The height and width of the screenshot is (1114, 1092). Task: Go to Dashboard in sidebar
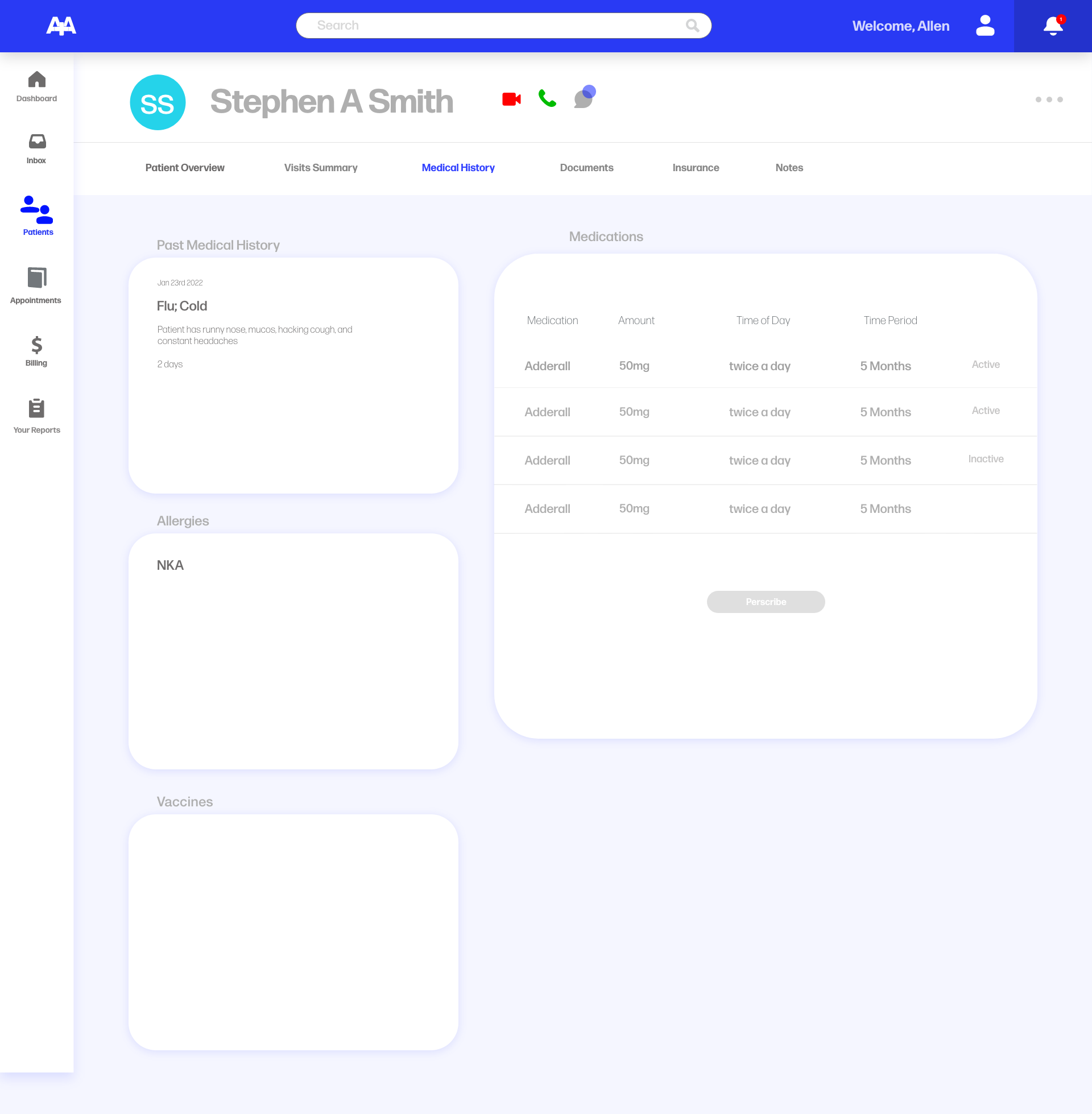37,86
